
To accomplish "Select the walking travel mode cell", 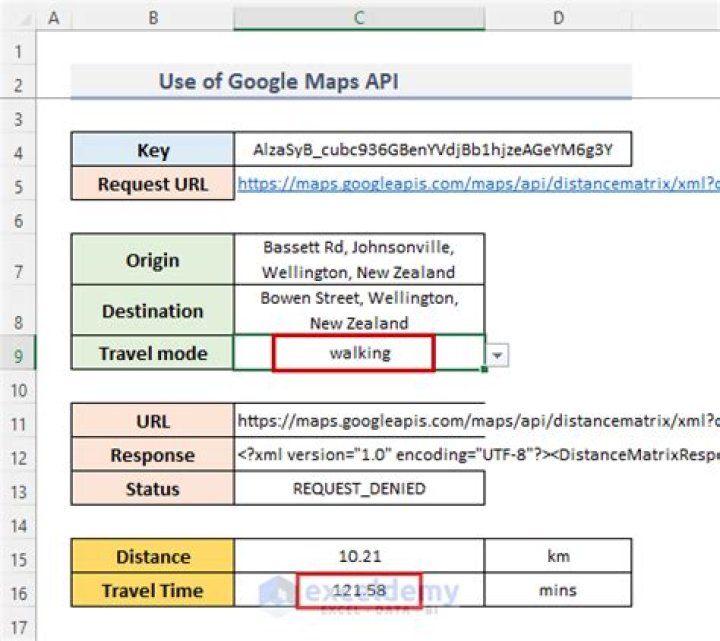I will (359, 353).
